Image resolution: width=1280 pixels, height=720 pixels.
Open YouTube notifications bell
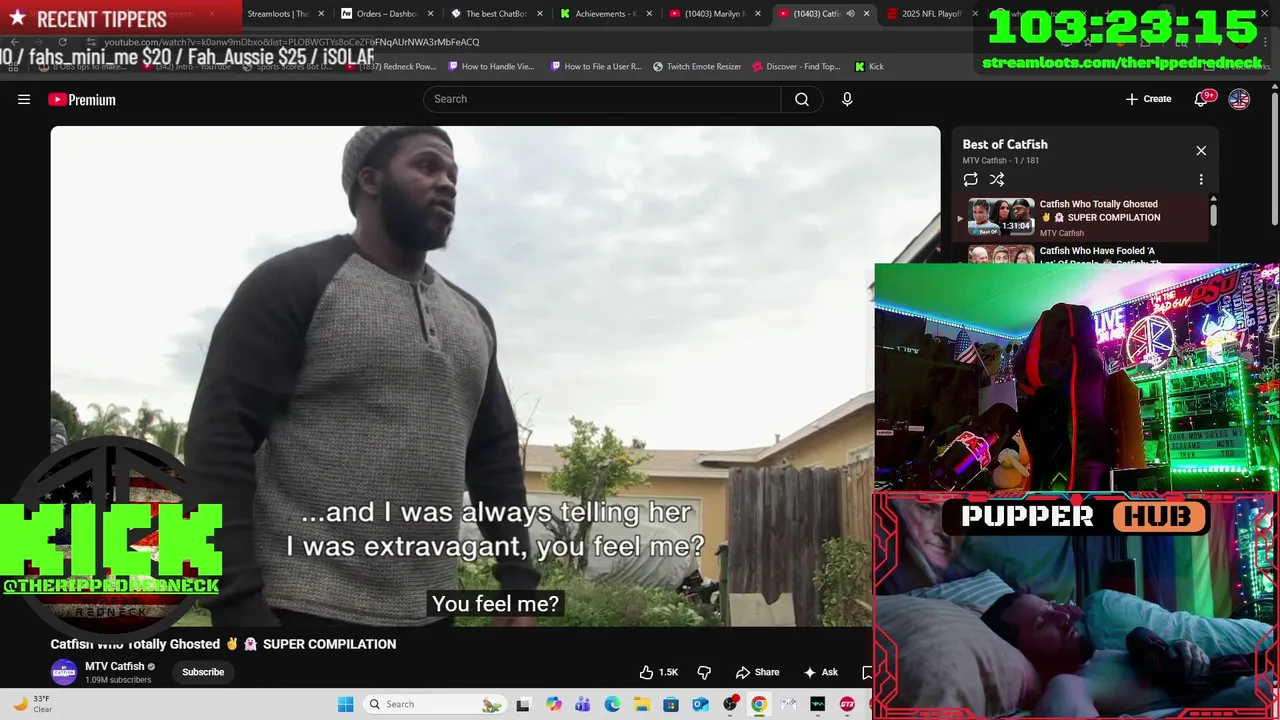[x=1203, y=98]
